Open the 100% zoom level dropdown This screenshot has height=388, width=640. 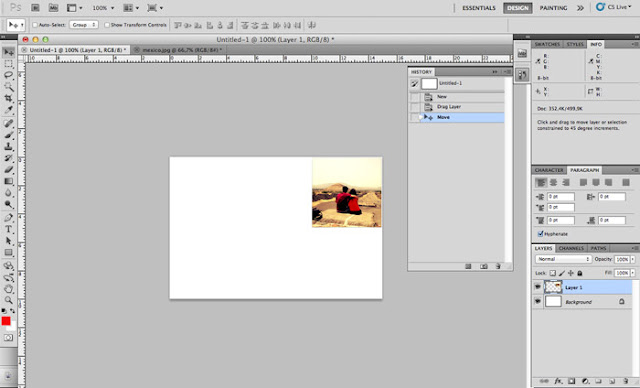click(x=103, y=8)
